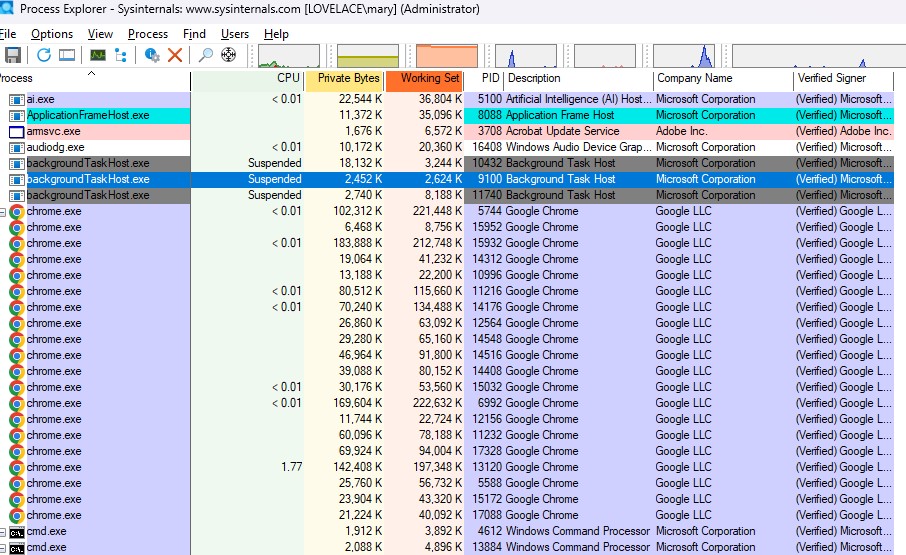The height and width of the screenshot is (555, 906).
Task: Open the Find menu
Action: click(x=194, y=34)
